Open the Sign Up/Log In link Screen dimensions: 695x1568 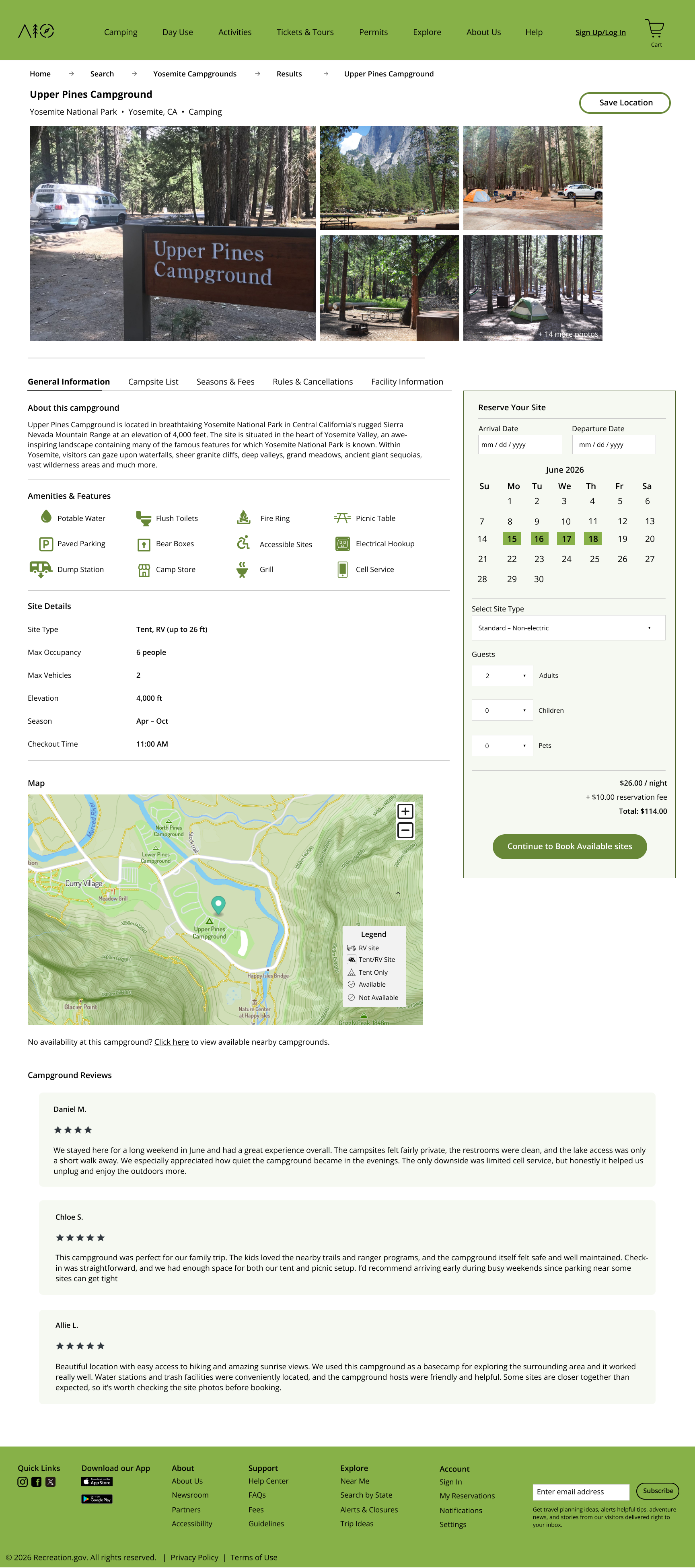[600, 32]
